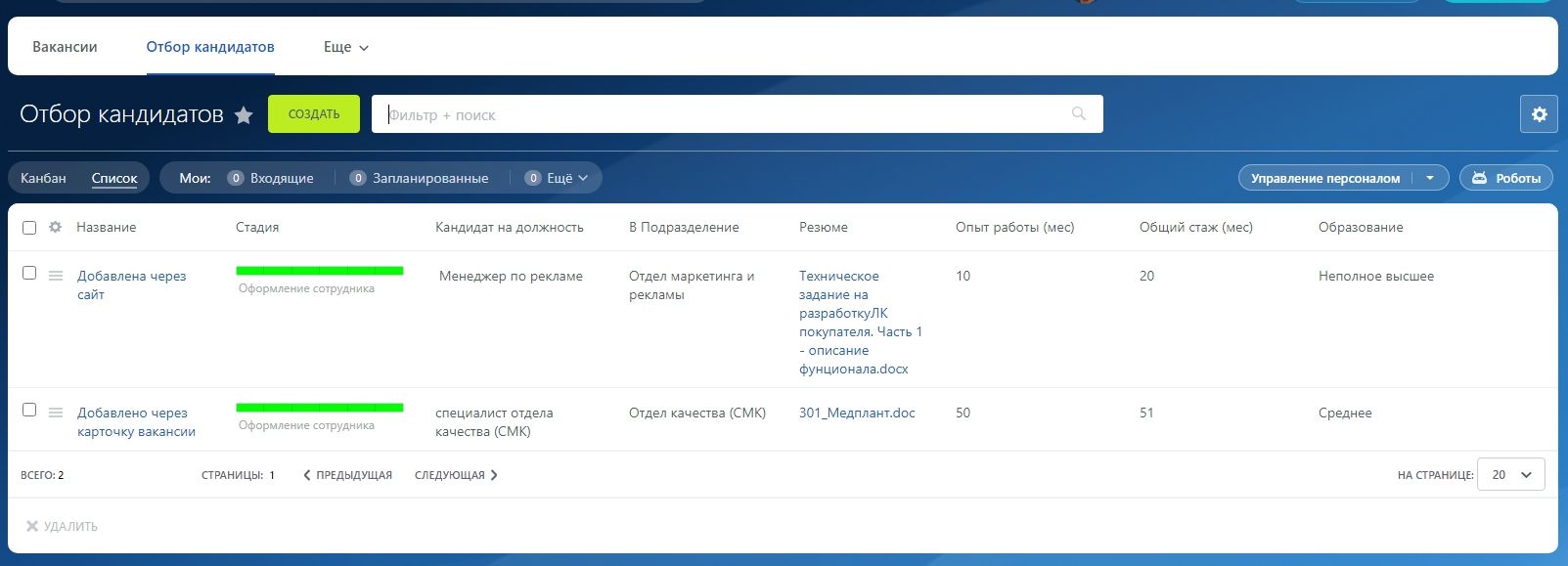Switch to the Вакансии tab
Screen dimensions: 1568x566
[x=65, y=47]
